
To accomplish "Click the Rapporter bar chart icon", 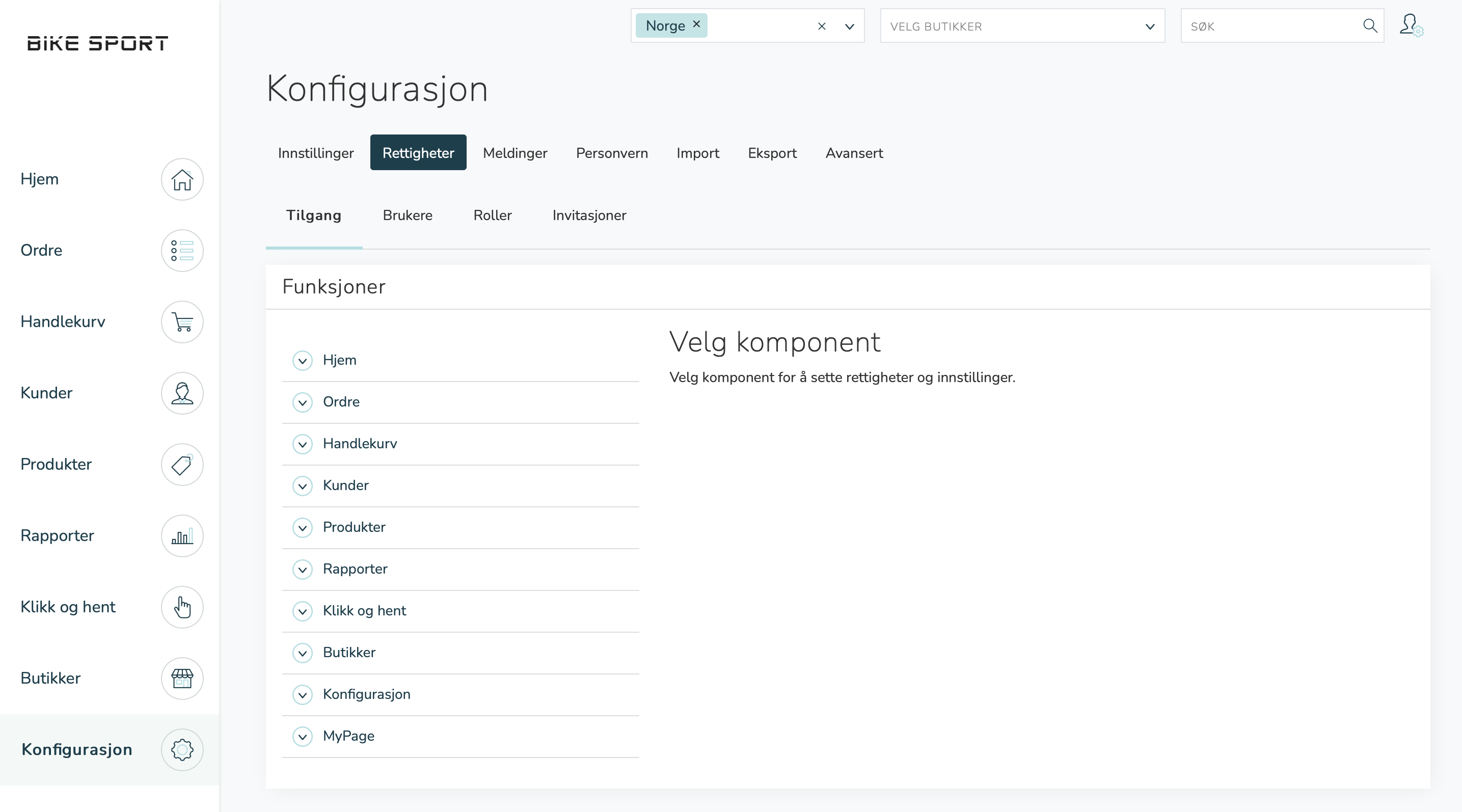I will [182, 536].
